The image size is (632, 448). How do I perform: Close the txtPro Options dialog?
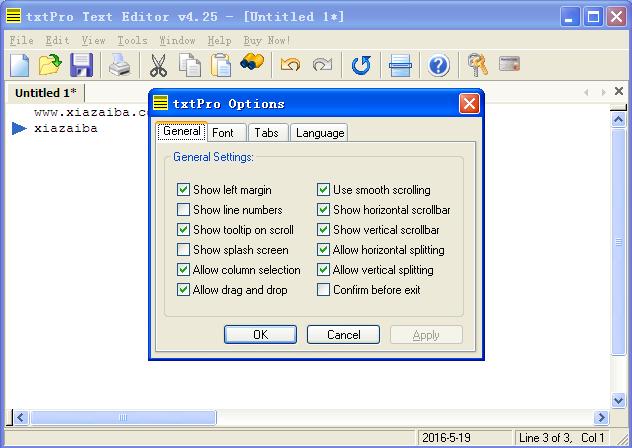pos(469,104)
